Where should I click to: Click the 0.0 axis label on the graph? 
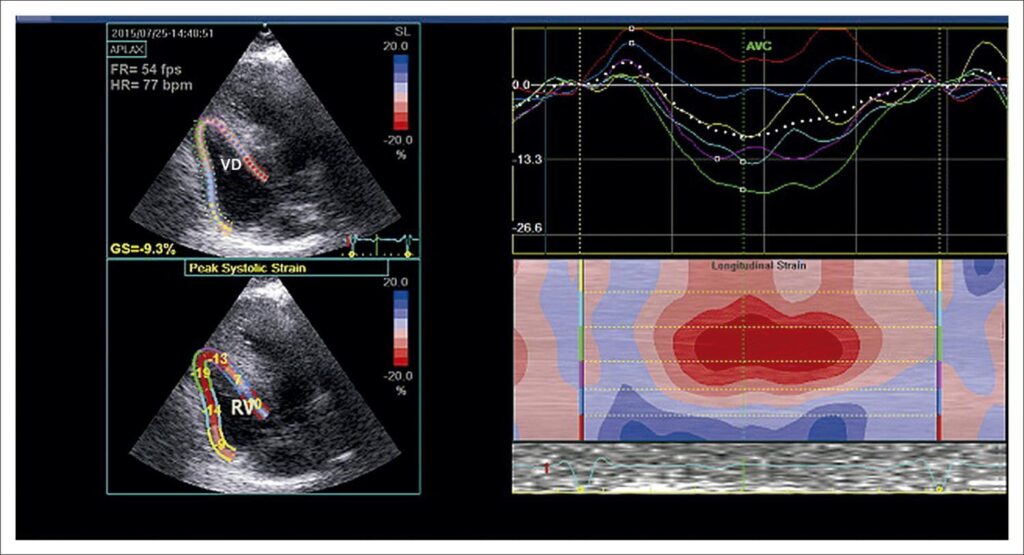(520, 85)
